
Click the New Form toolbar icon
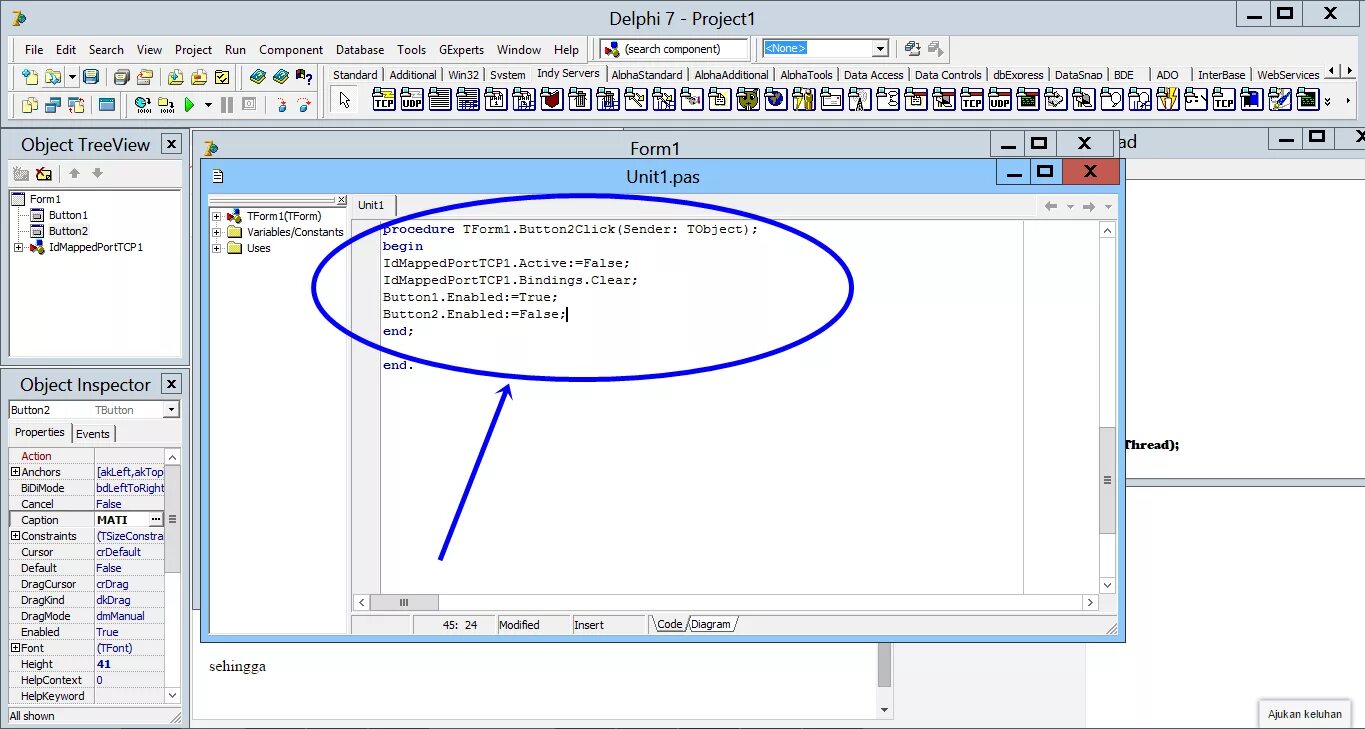(107, 104)
